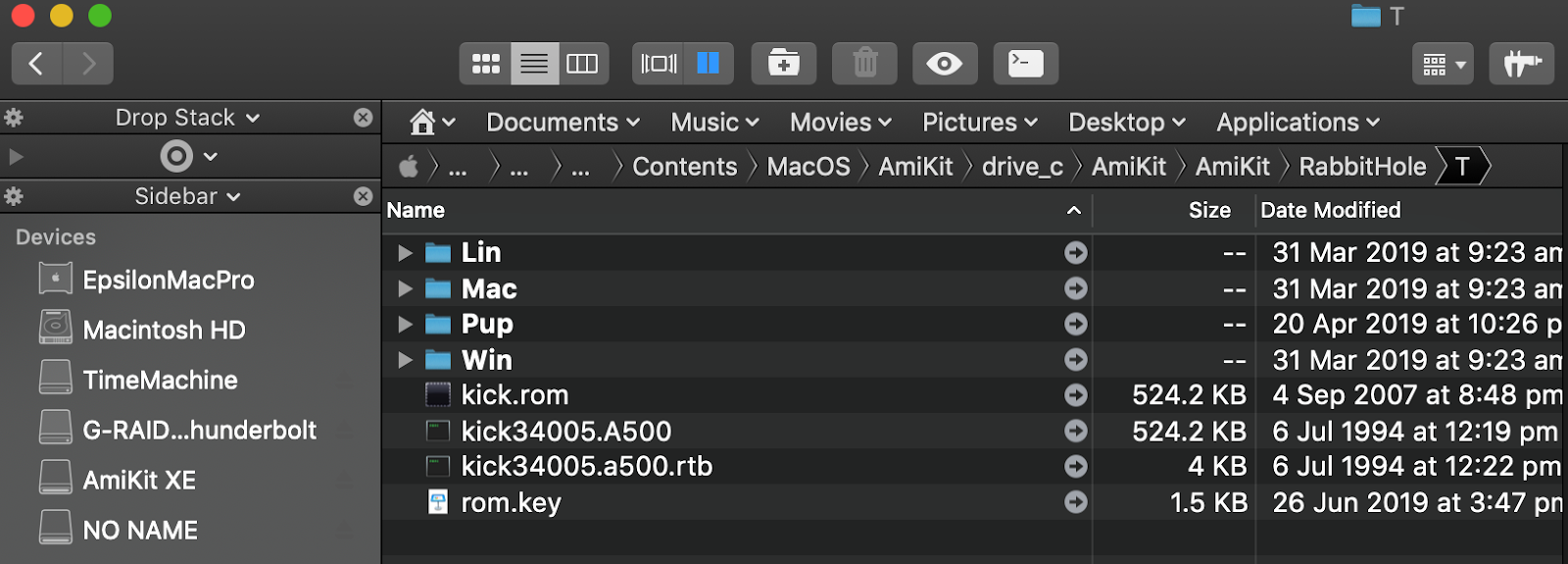Open the terminal toolbar icon

click(x=1025, y=64)
